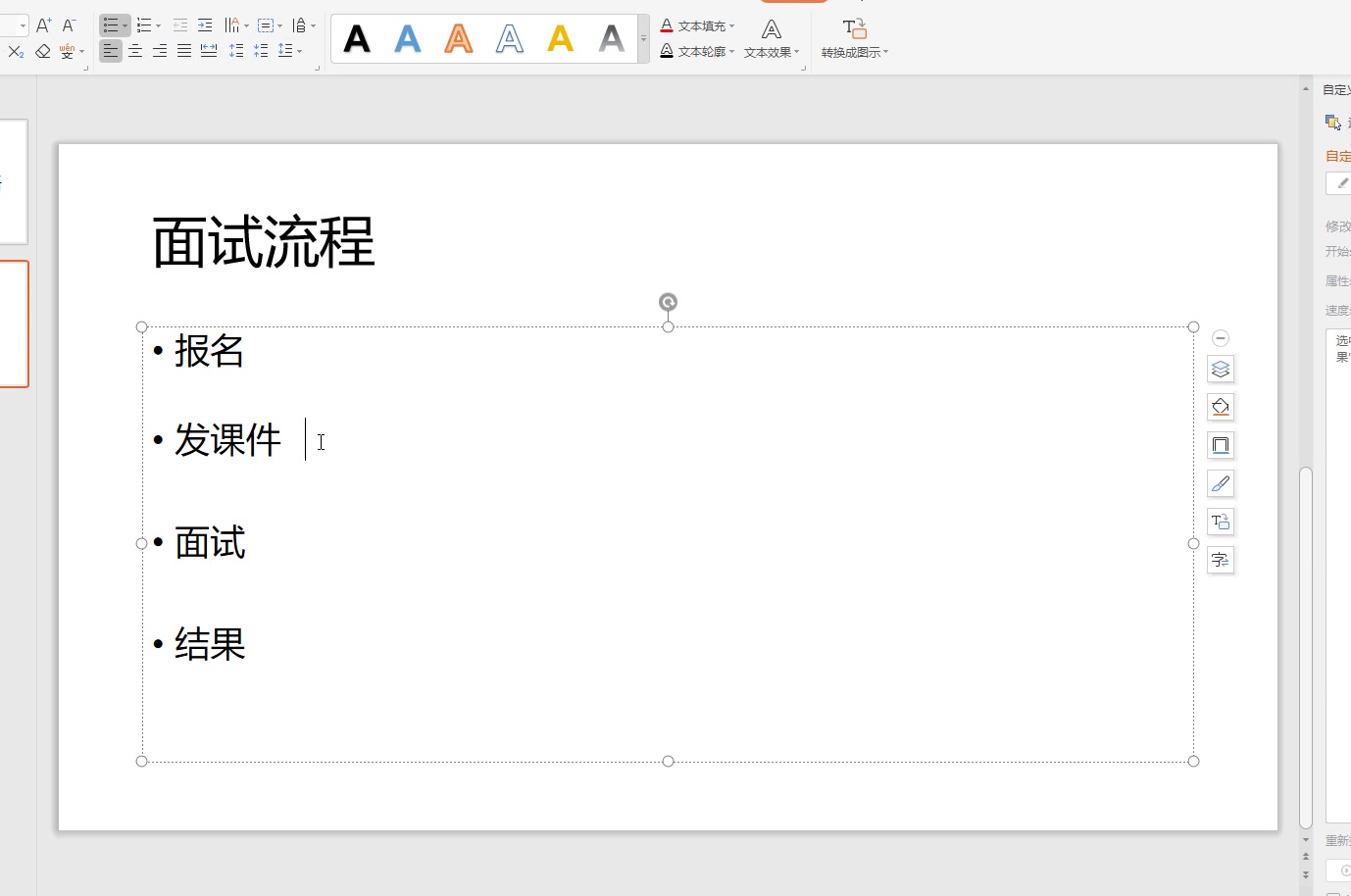1351x896 pixels.
Task: Align text right
Action: pyautogui.click(x=160, y=51)
